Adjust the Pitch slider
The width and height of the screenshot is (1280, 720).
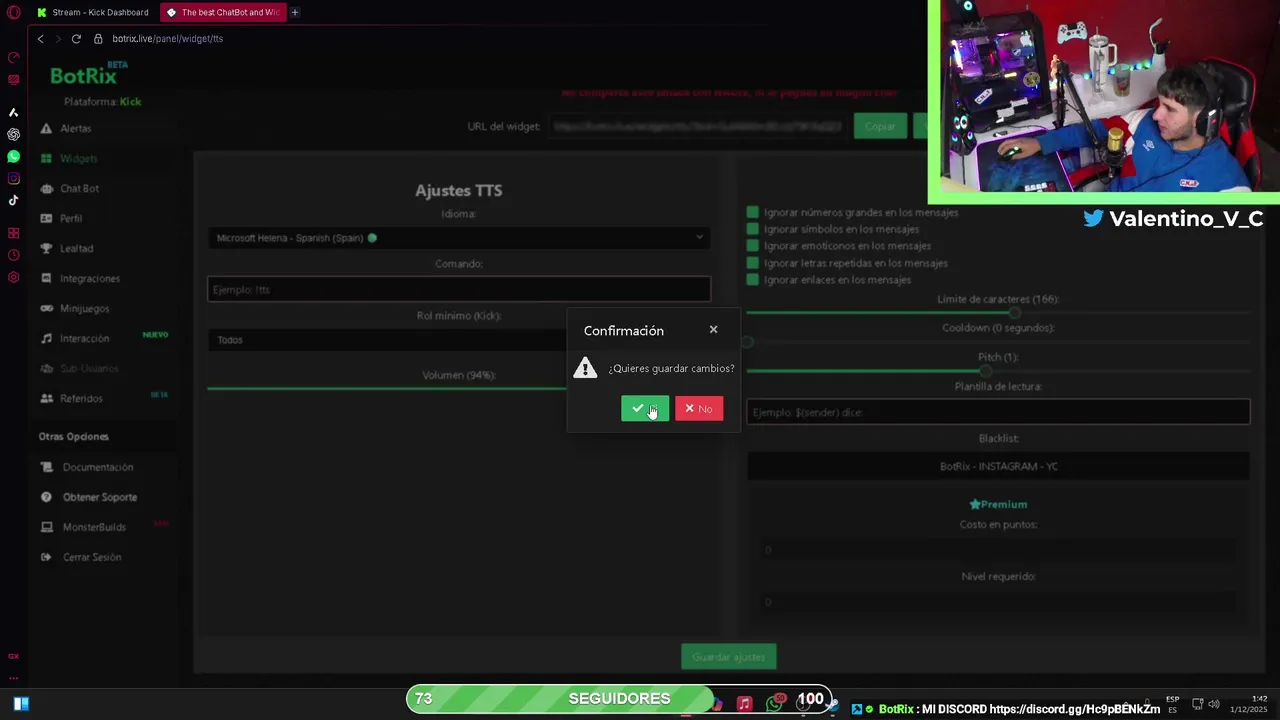998,371
